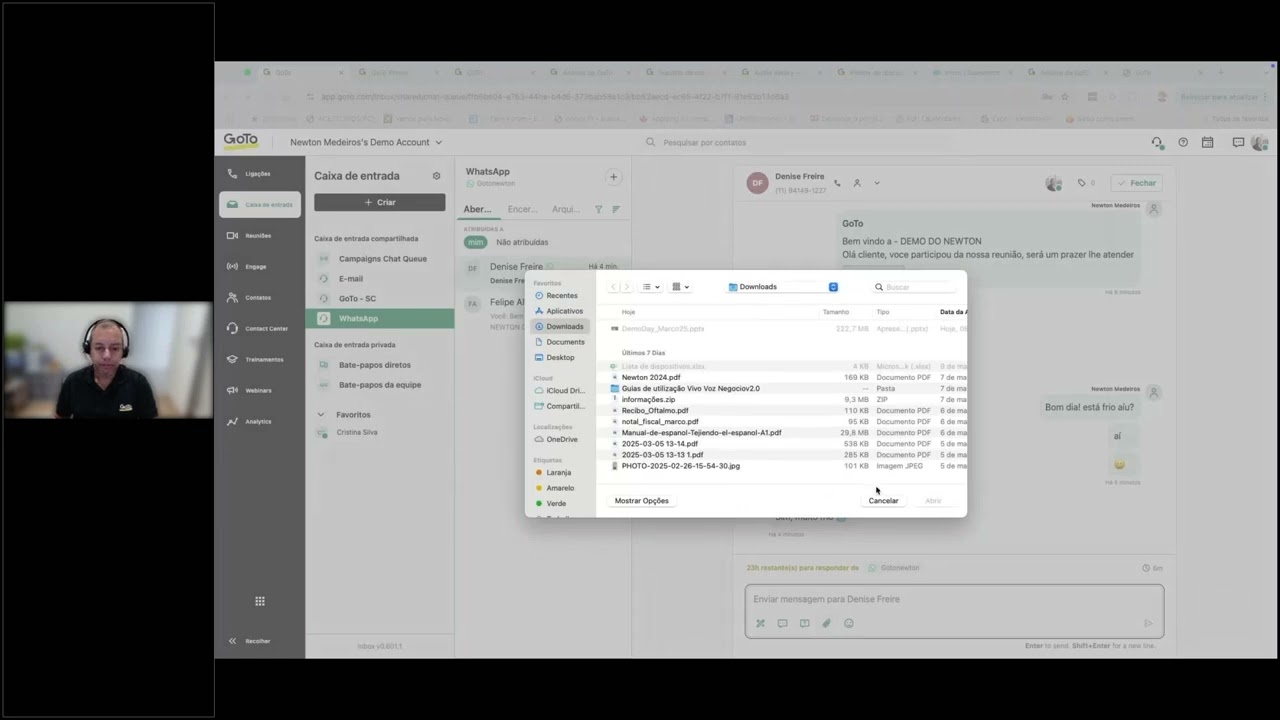
Task: Open the GoTo apps grid launcher
Action: coord(260,601)
